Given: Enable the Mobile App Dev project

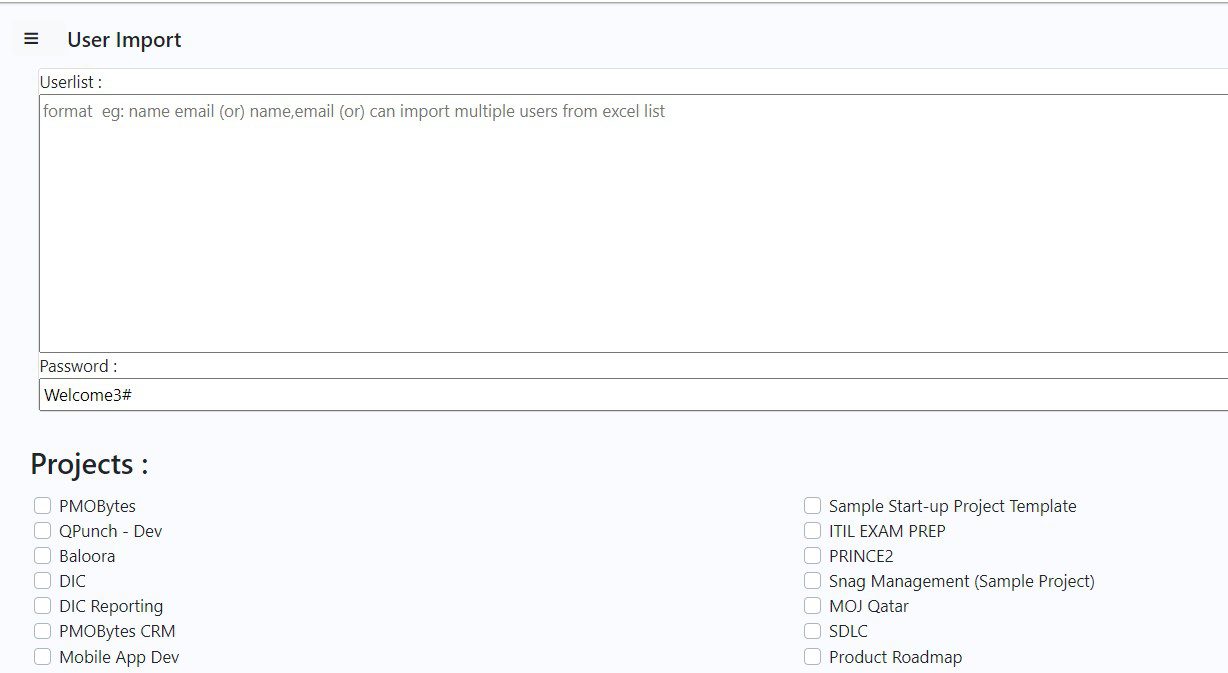Looking at the screenshot, I should [42, 656].
